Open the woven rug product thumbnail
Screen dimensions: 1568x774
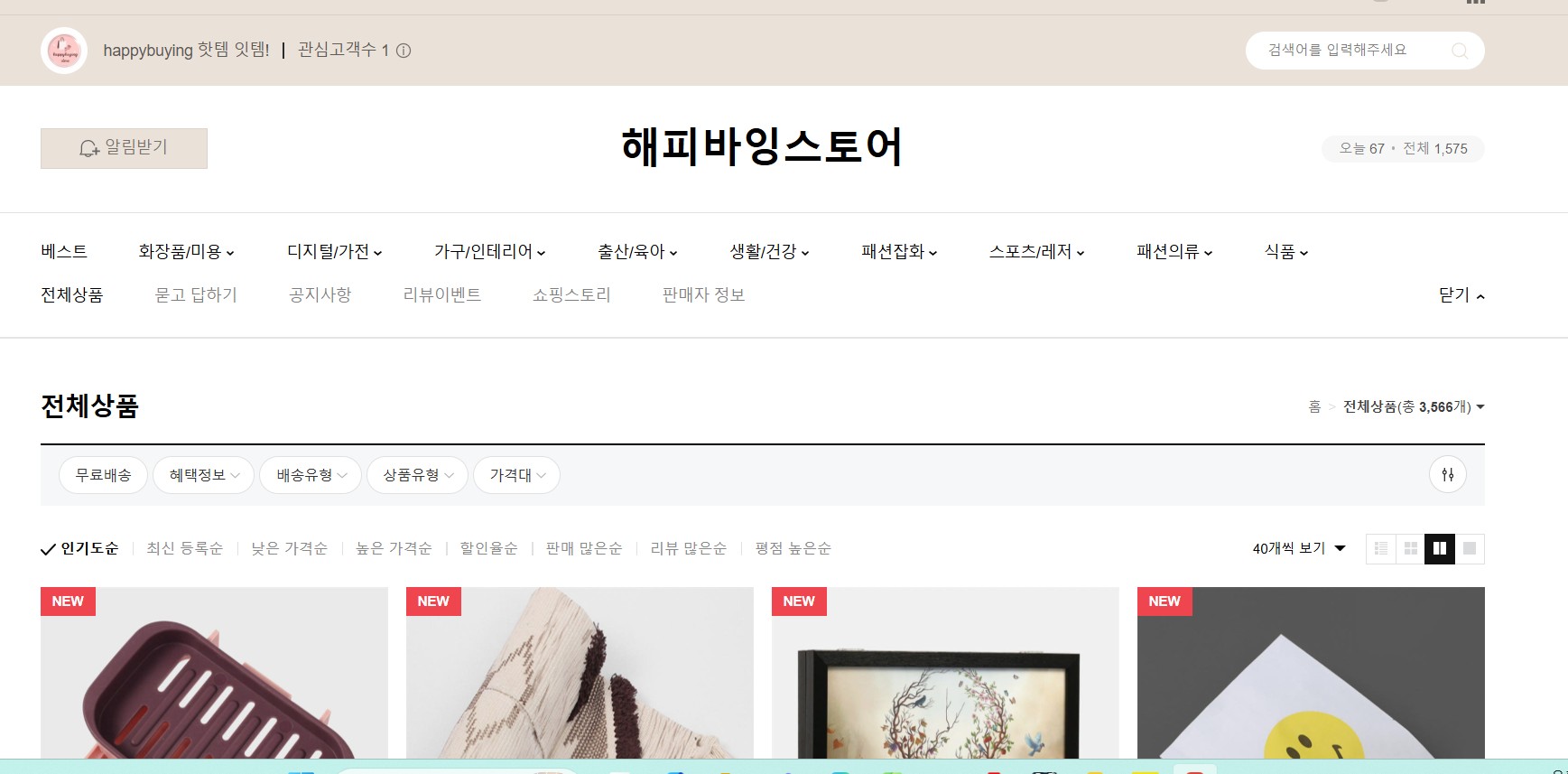coord(580,673)
